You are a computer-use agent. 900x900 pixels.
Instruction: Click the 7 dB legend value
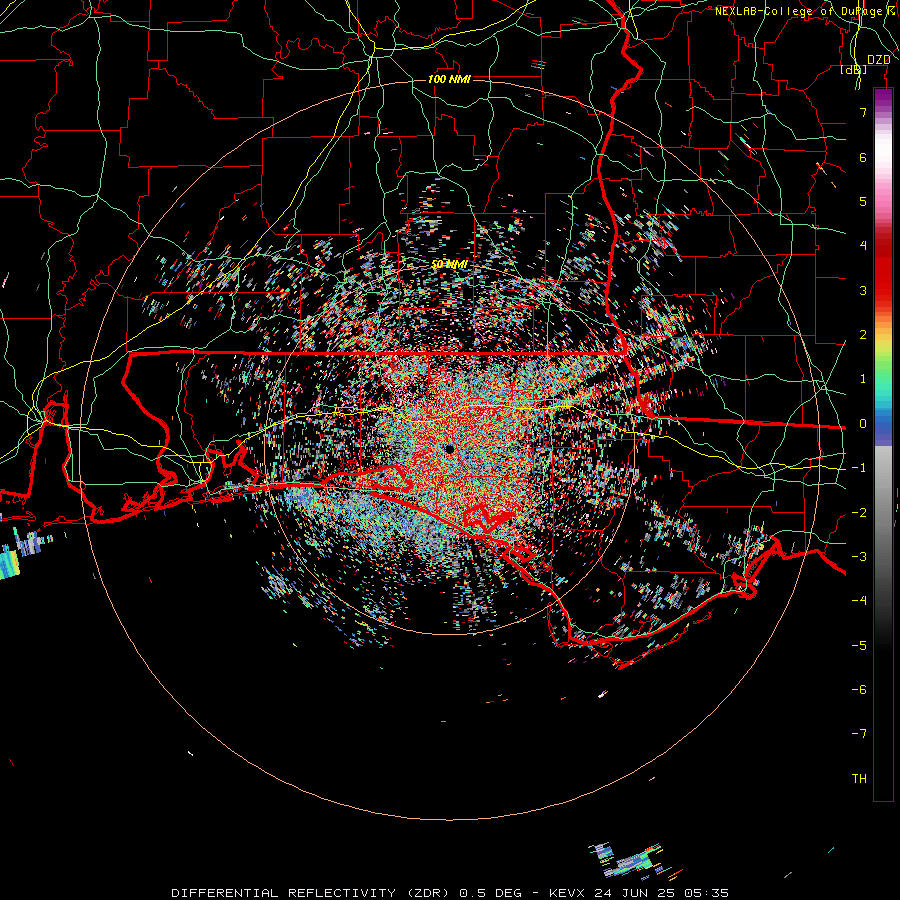tap(863, 112)
